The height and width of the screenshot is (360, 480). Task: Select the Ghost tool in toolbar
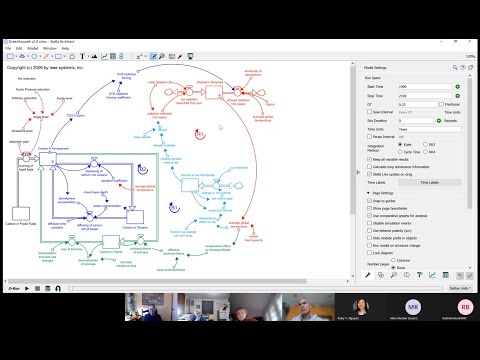(72, 56)
